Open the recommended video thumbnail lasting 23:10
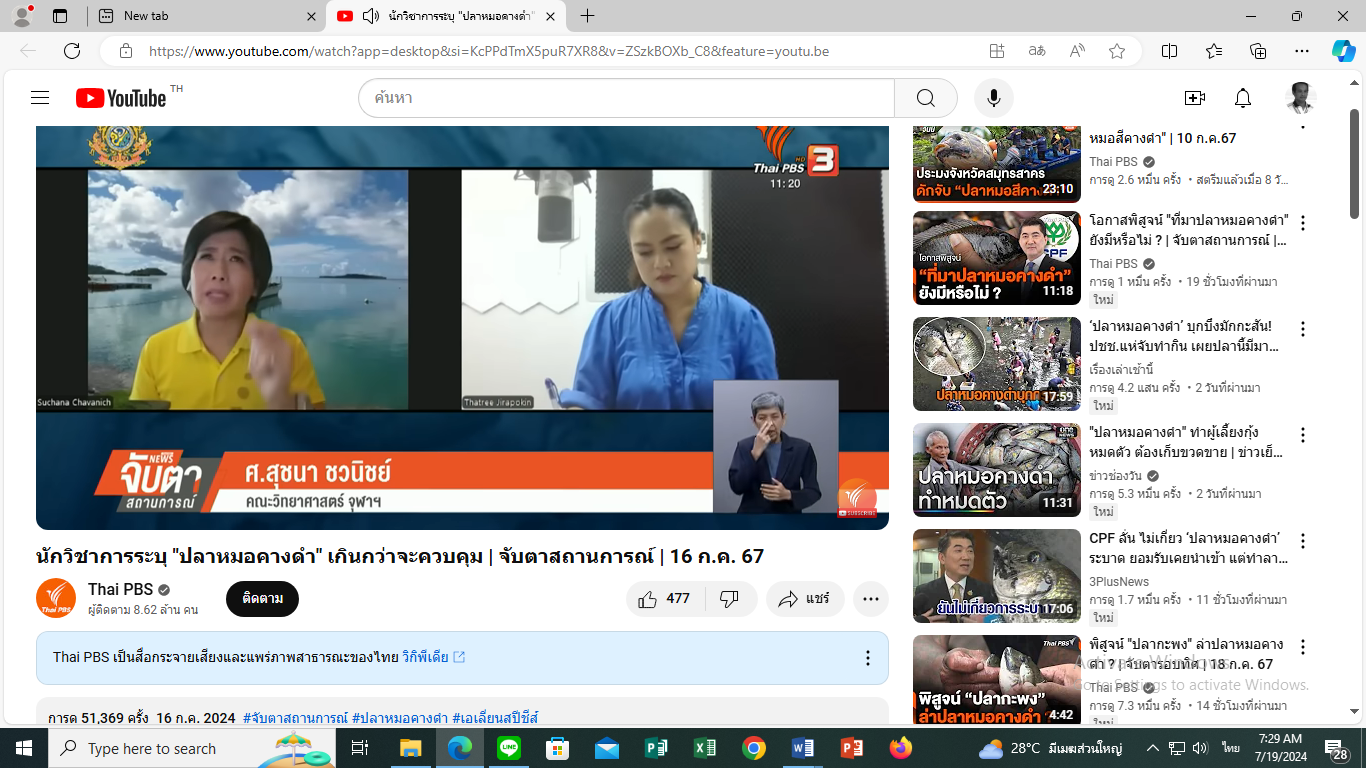The image size is (1366, 768). (x=997, y=163)
